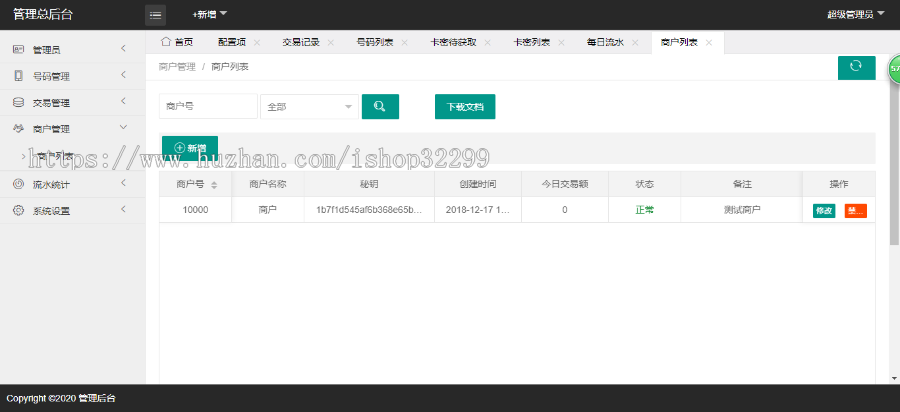Click the secret key cell 1b7f1d545af6b368e65b

[369, 210]
